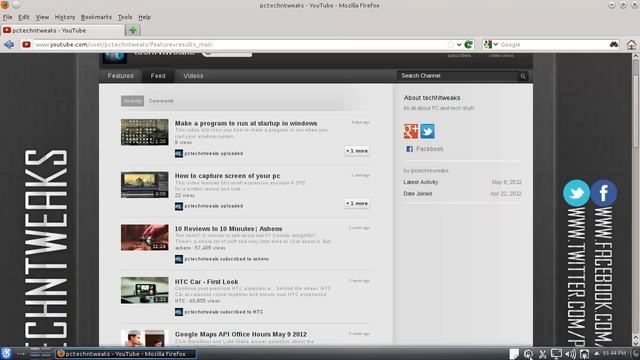This screenshot has height=360, width=640.
Task: Switch to the Feed channel tab
Action: coord(158,76)
